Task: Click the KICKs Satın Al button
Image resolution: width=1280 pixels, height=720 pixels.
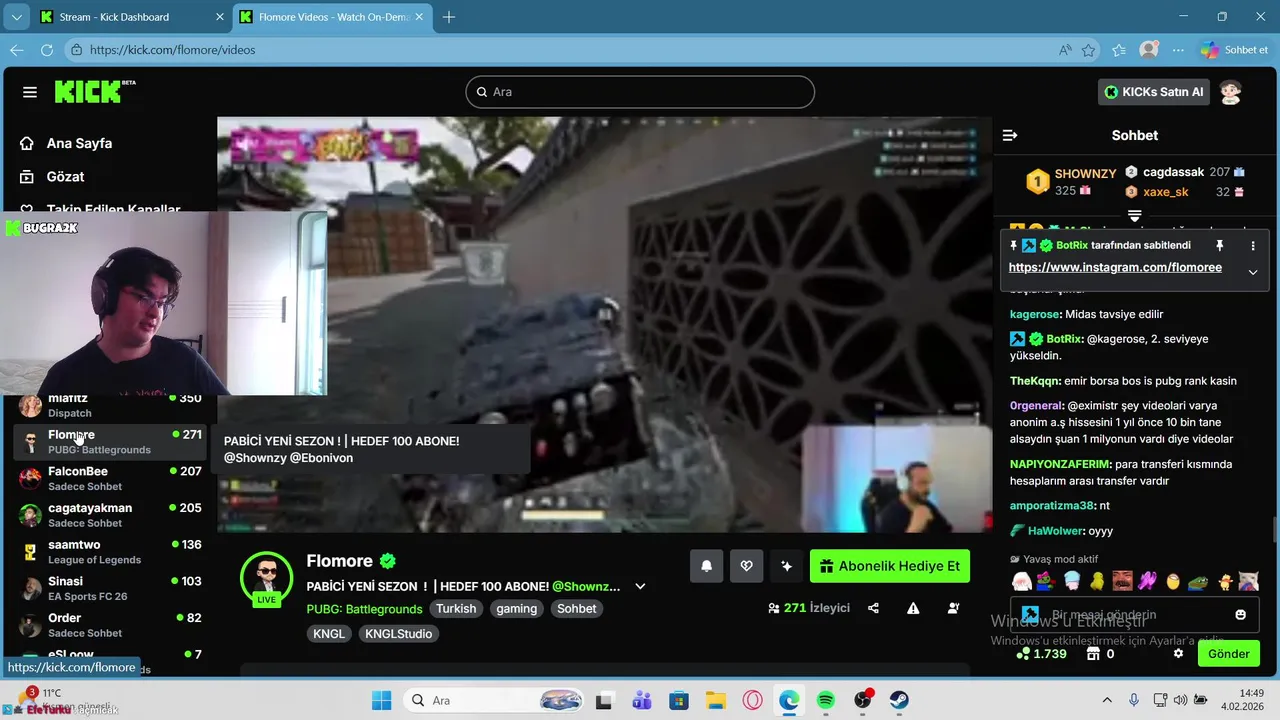Action: (1154, 92)
